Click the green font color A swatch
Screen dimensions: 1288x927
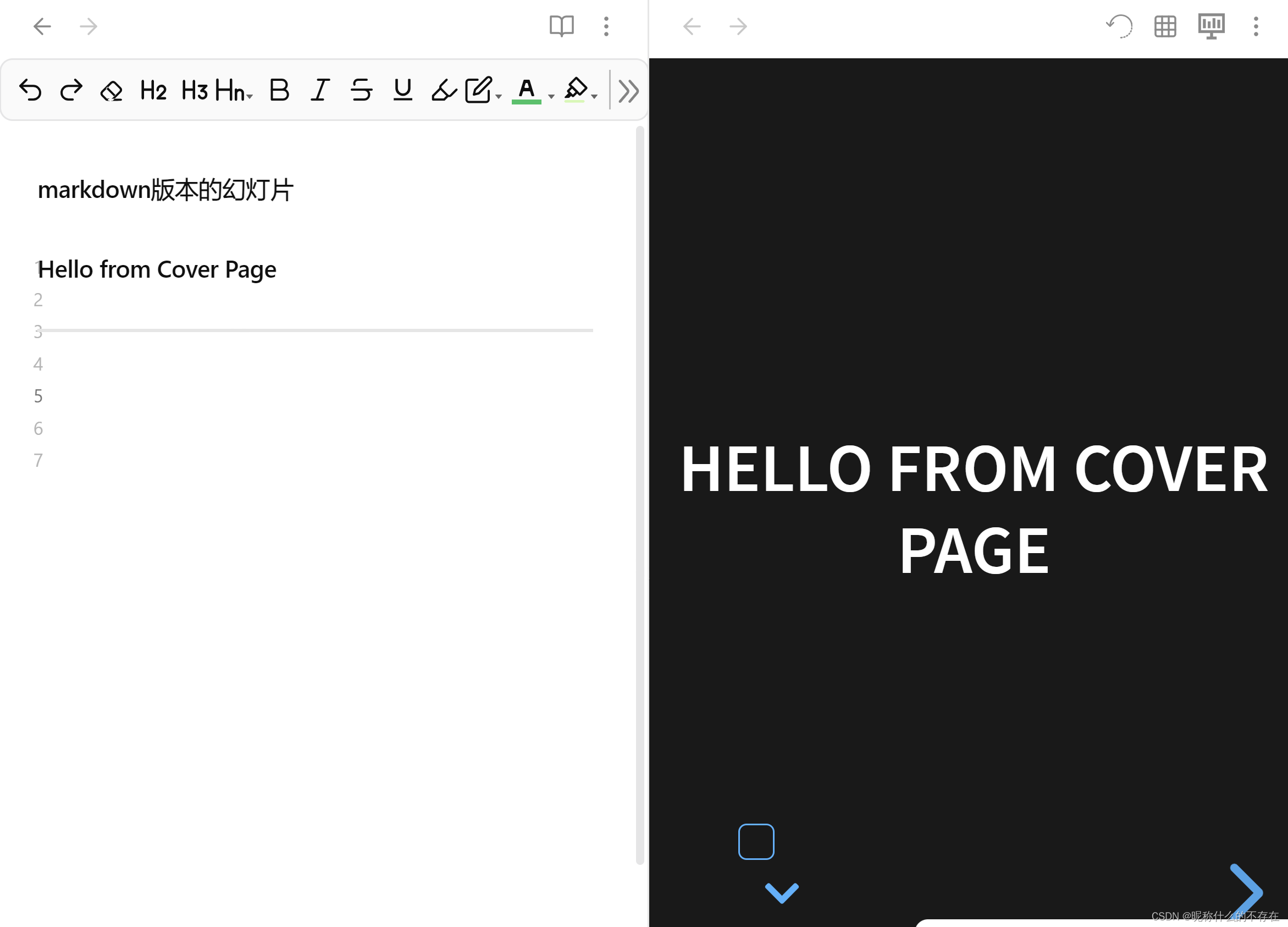pyautogui.click(x=527, y=90)
